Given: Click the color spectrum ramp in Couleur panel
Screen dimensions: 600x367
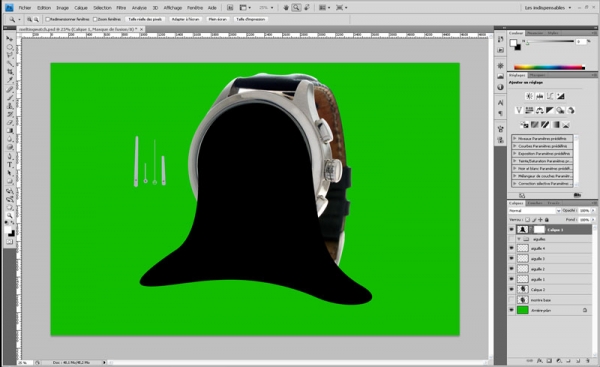Looking at the screenshot, I should coord(549,67).
